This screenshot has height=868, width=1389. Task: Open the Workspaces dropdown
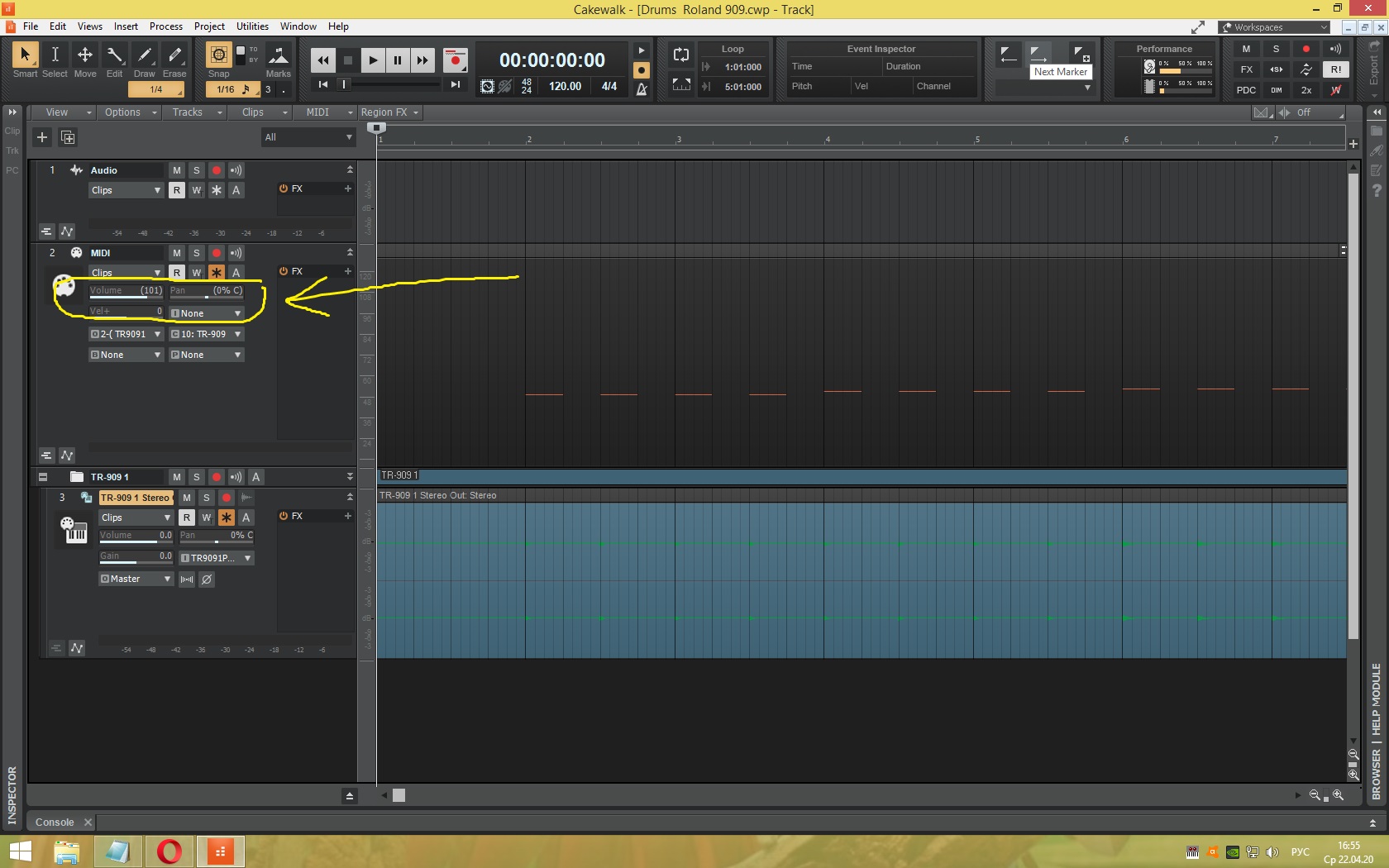[x=1274, y=27]
